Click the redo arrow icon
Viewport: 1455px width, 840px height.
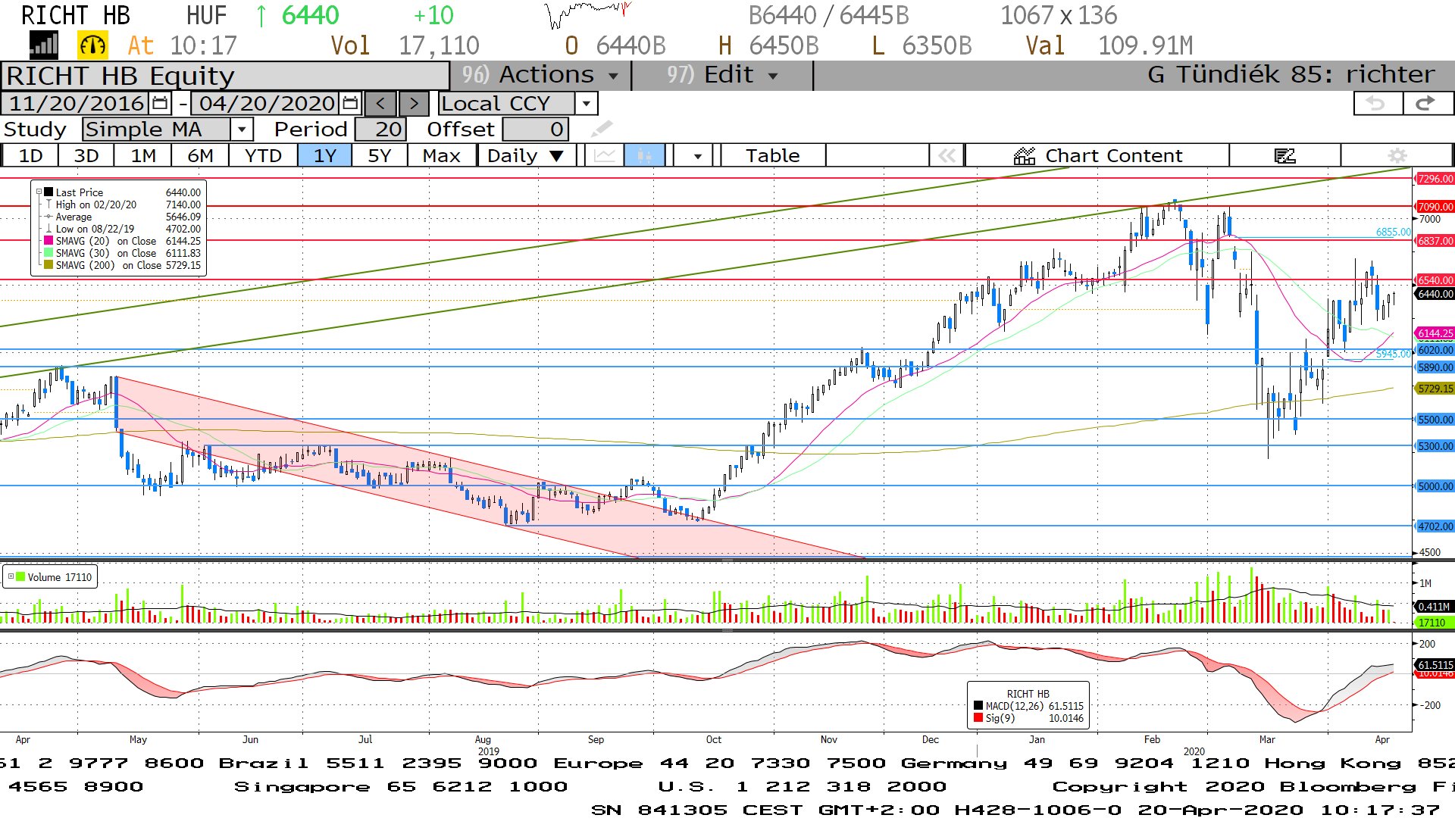coord(1425,104)
